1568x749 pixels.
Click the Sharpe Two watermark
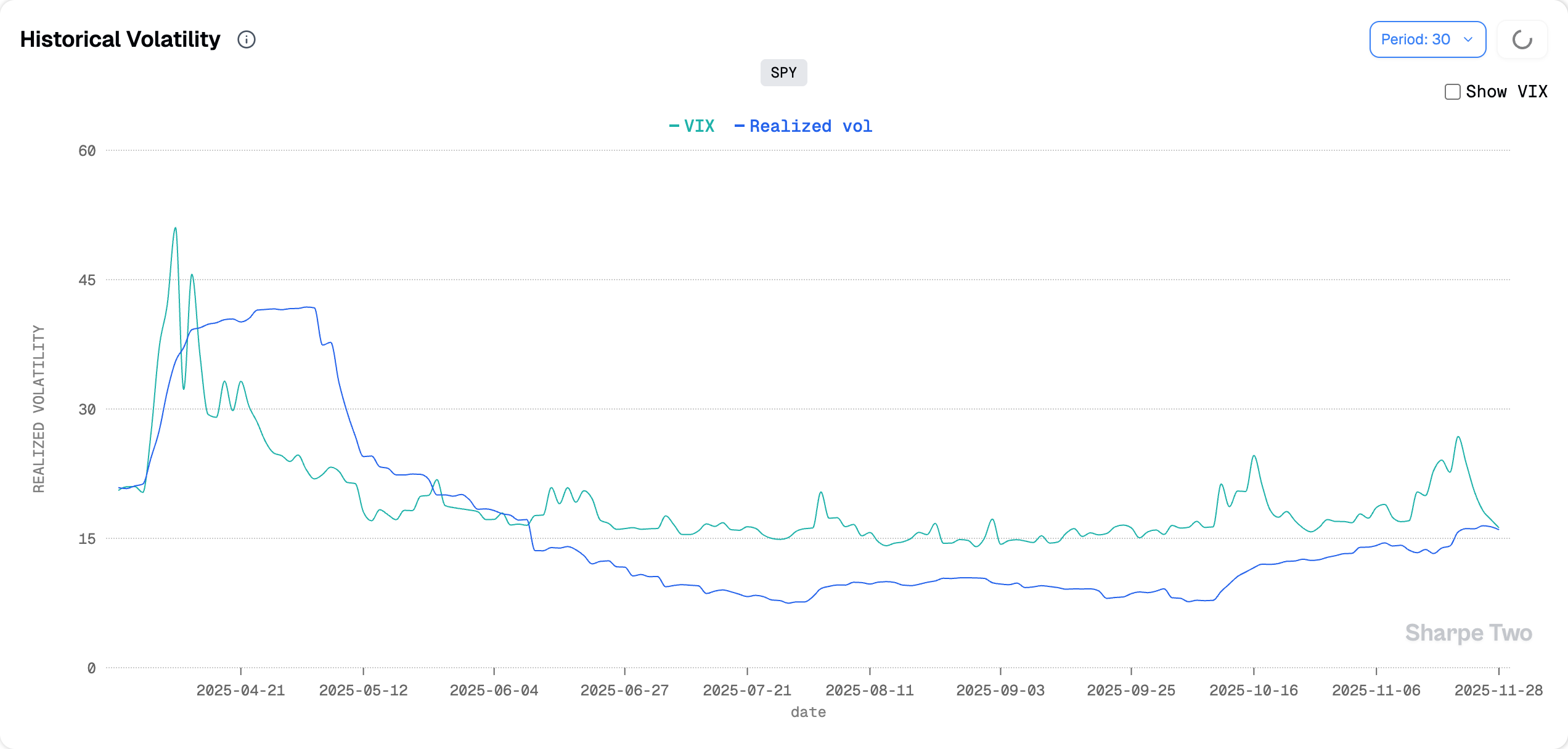click(1468, 633)
